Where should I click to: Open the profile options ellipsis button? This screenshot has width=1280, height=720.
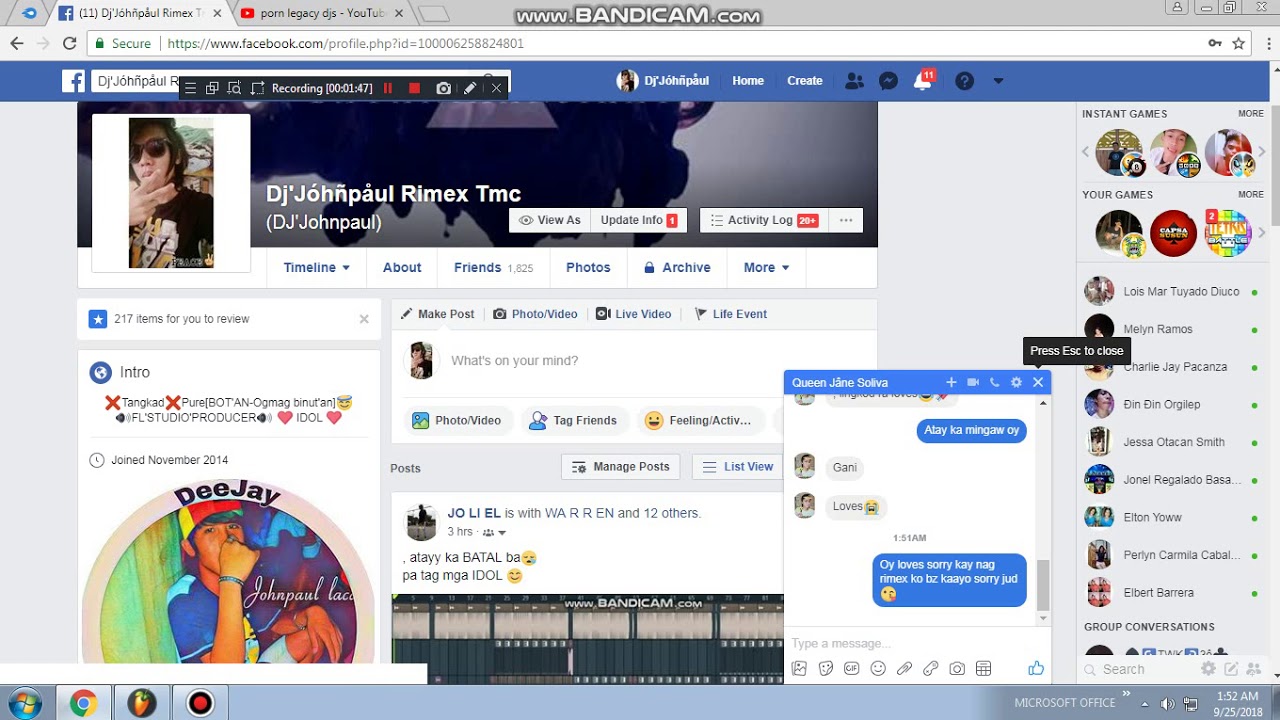click(x=846, y=220)
